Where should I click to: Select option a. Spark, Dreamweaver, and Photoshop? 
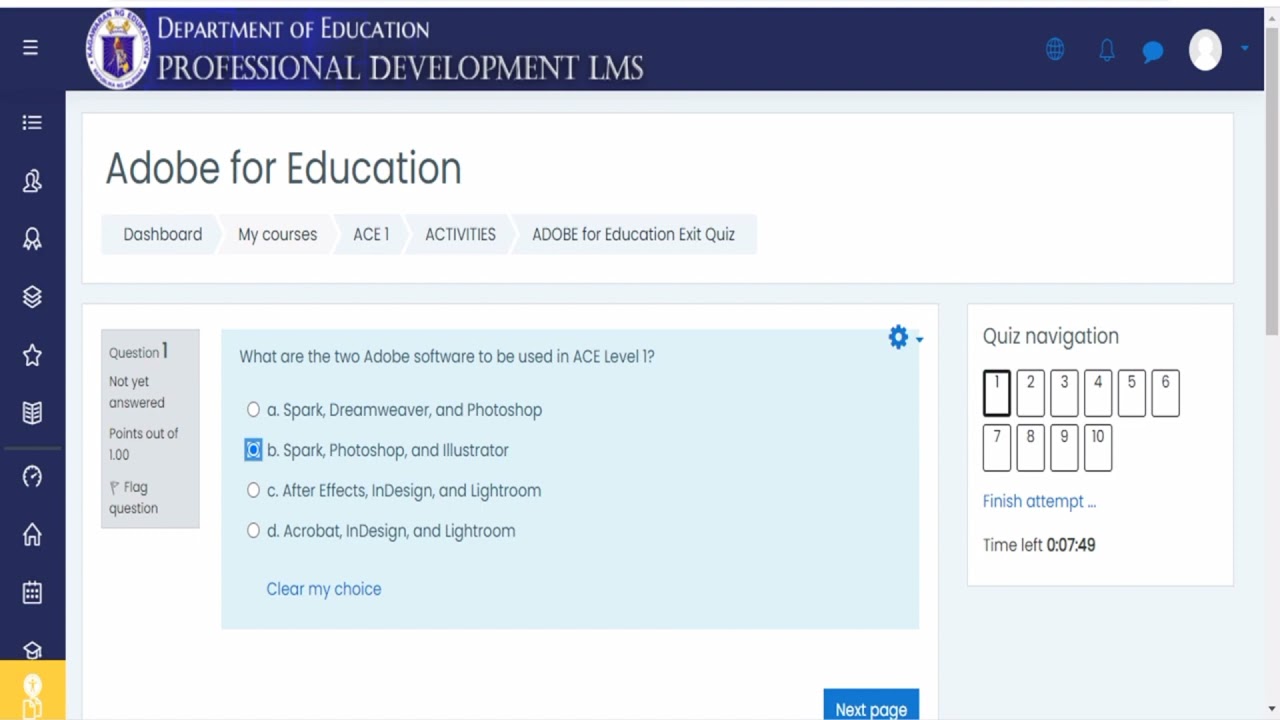pyautogui.click(x=253, y=410)
